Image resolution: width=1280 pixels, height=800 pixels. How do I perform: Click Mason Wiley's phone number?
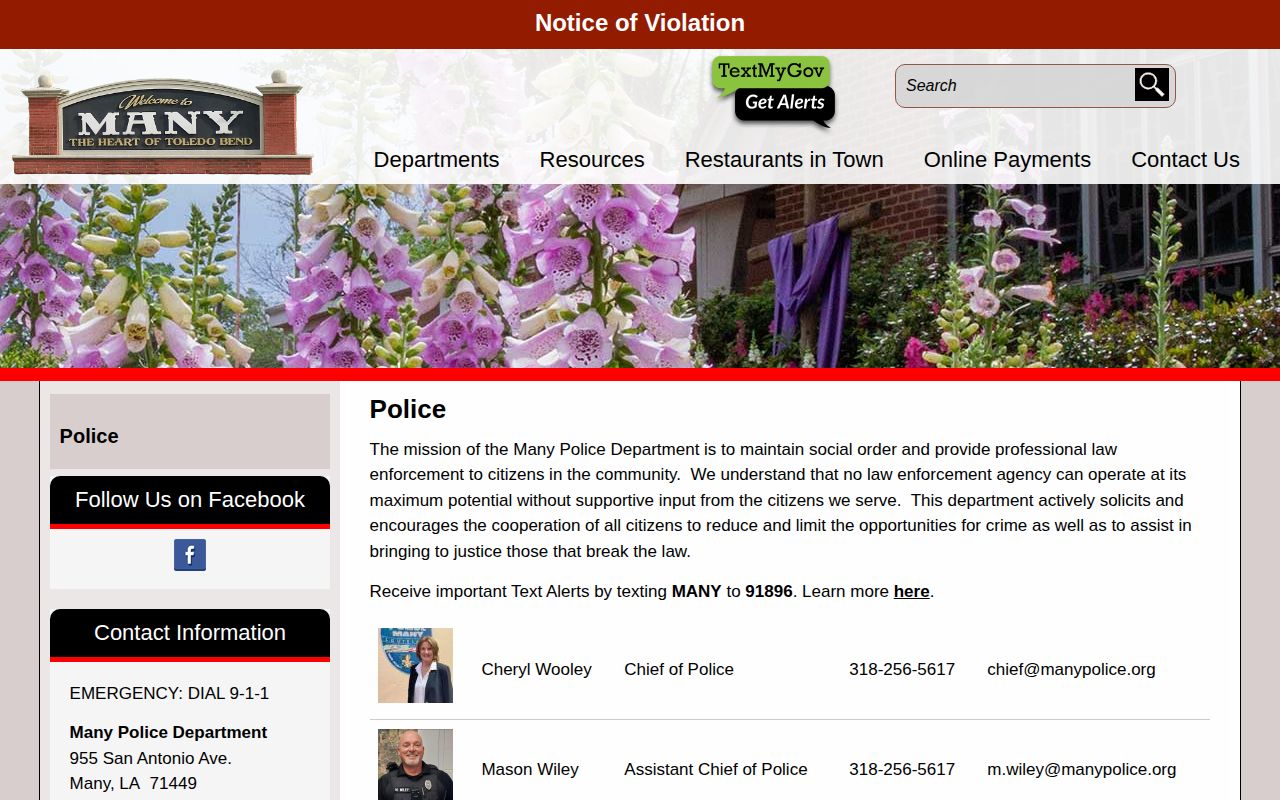pyautogui.click(x=902, y=769)
